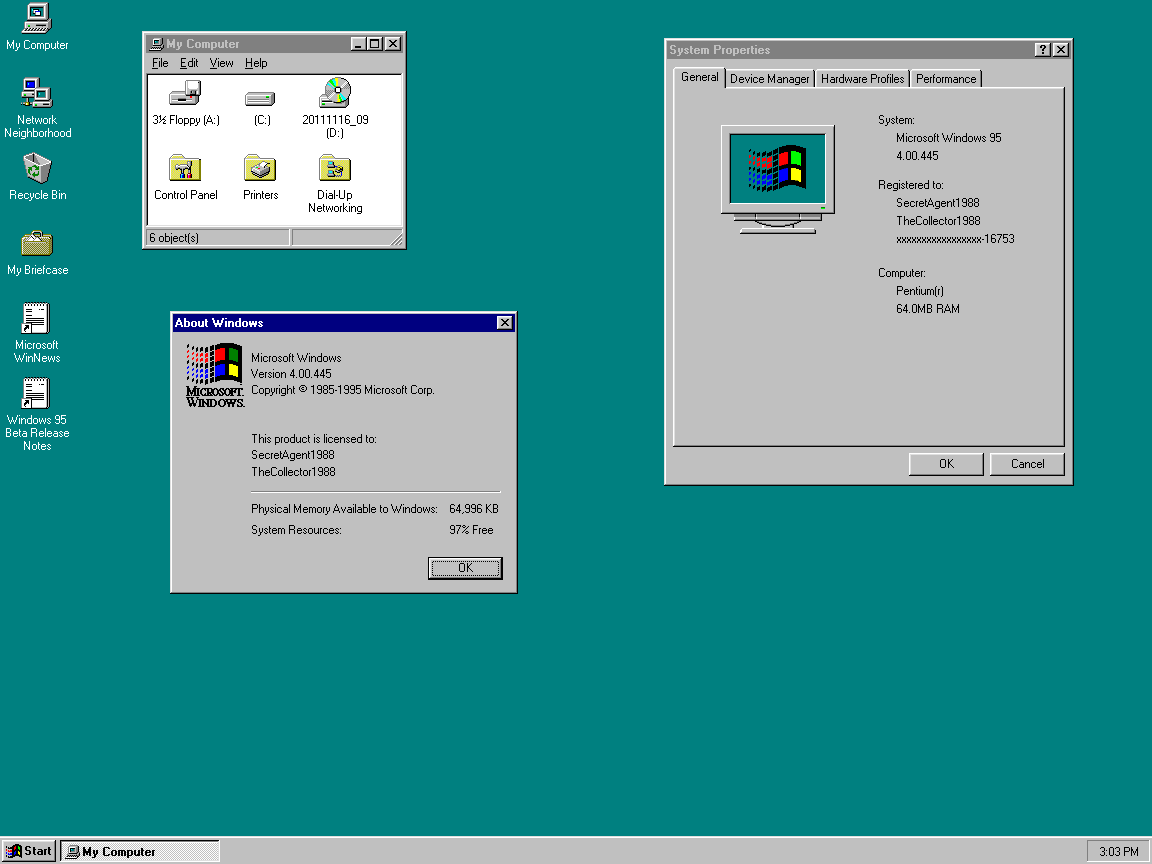This screenshot has height=864, width=1152.
Task: Open Microsoft WinNews
Action: (x=36, y=320)
